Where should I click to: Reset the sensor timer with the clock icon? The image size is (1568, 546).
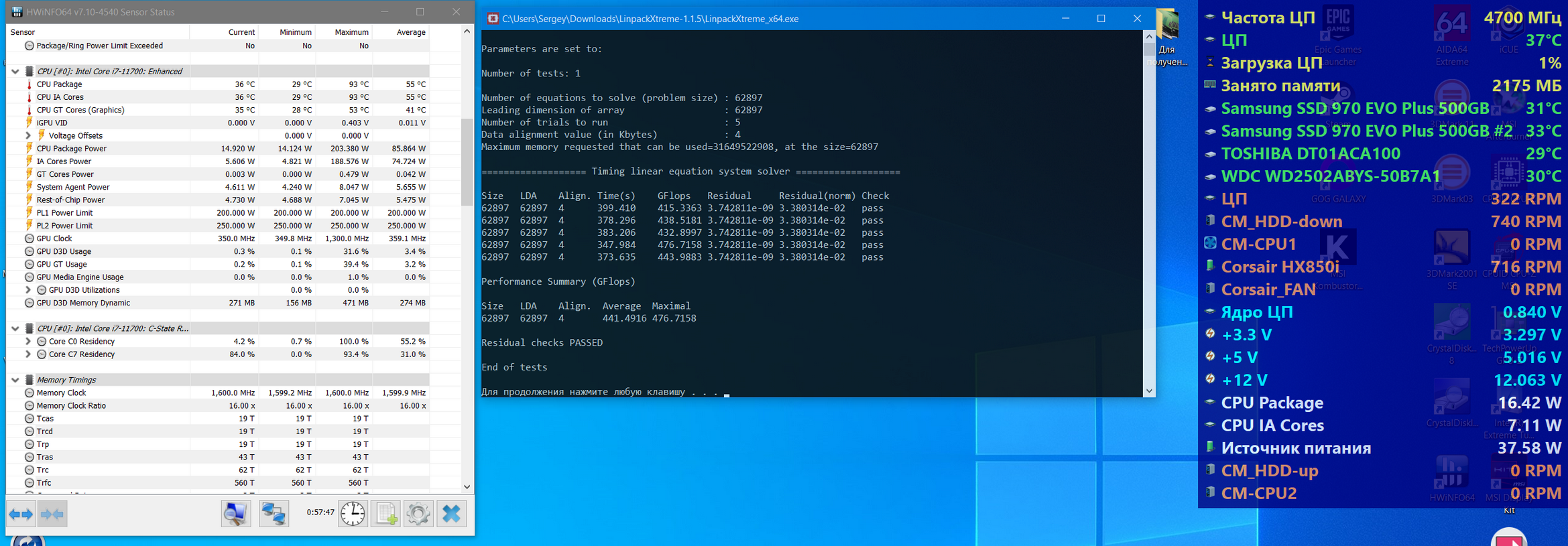pyautogui.click(x=353, y=514)
